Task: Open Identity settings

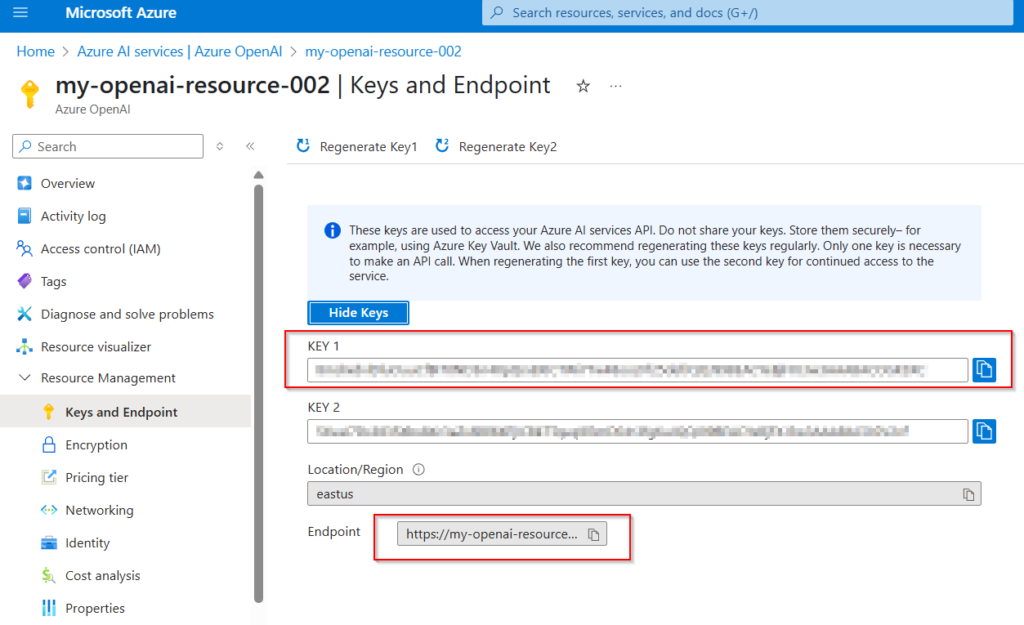Action: point(88,543)
